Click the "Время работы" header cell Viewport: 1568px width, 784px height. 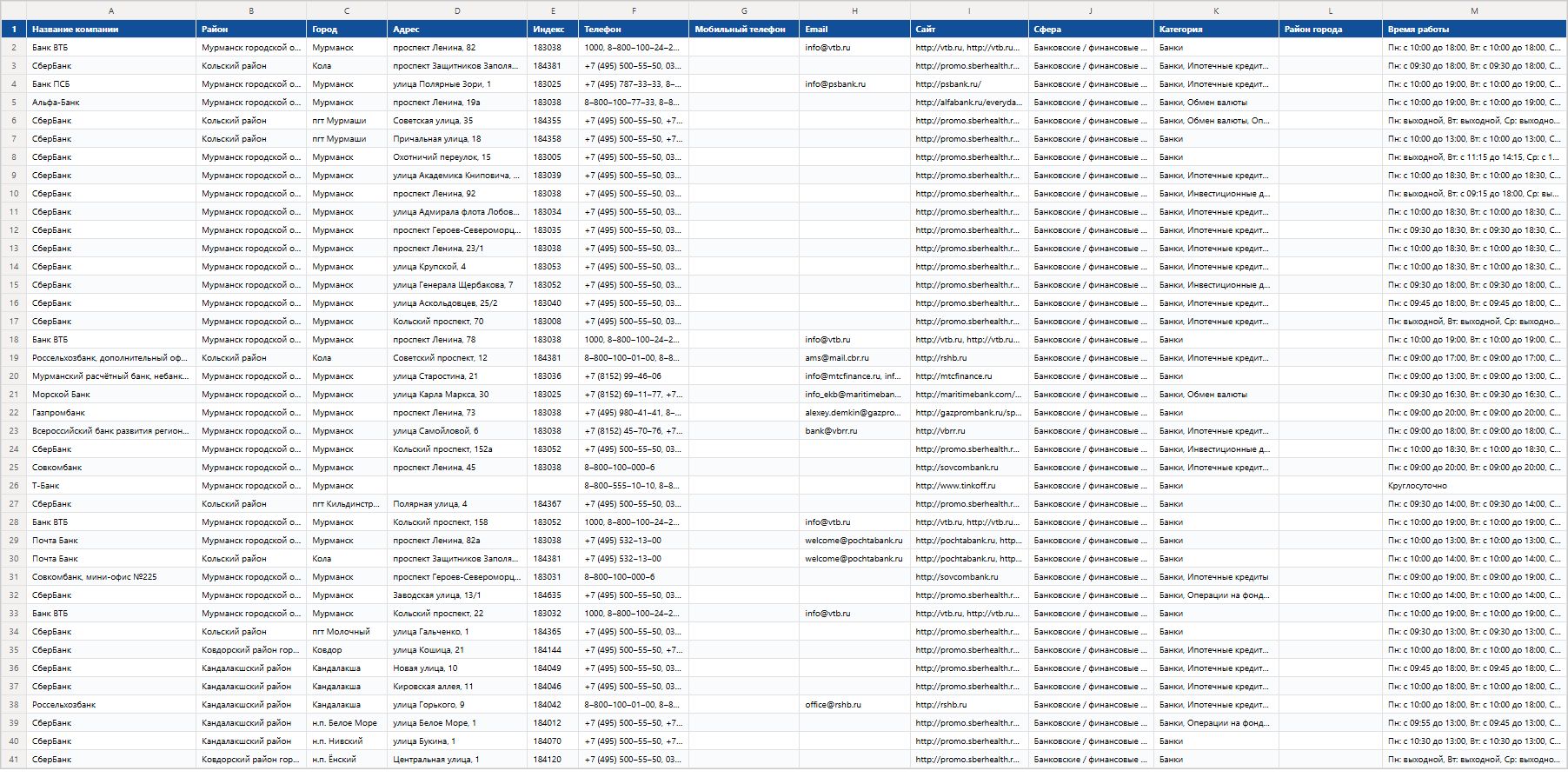(x=1474, y=30)
